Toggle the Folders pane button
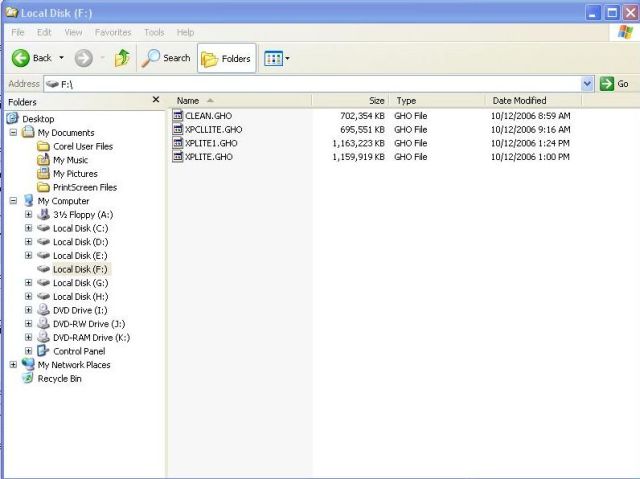The width and height of the screenshot is (640, 479). tap(227, 58)
